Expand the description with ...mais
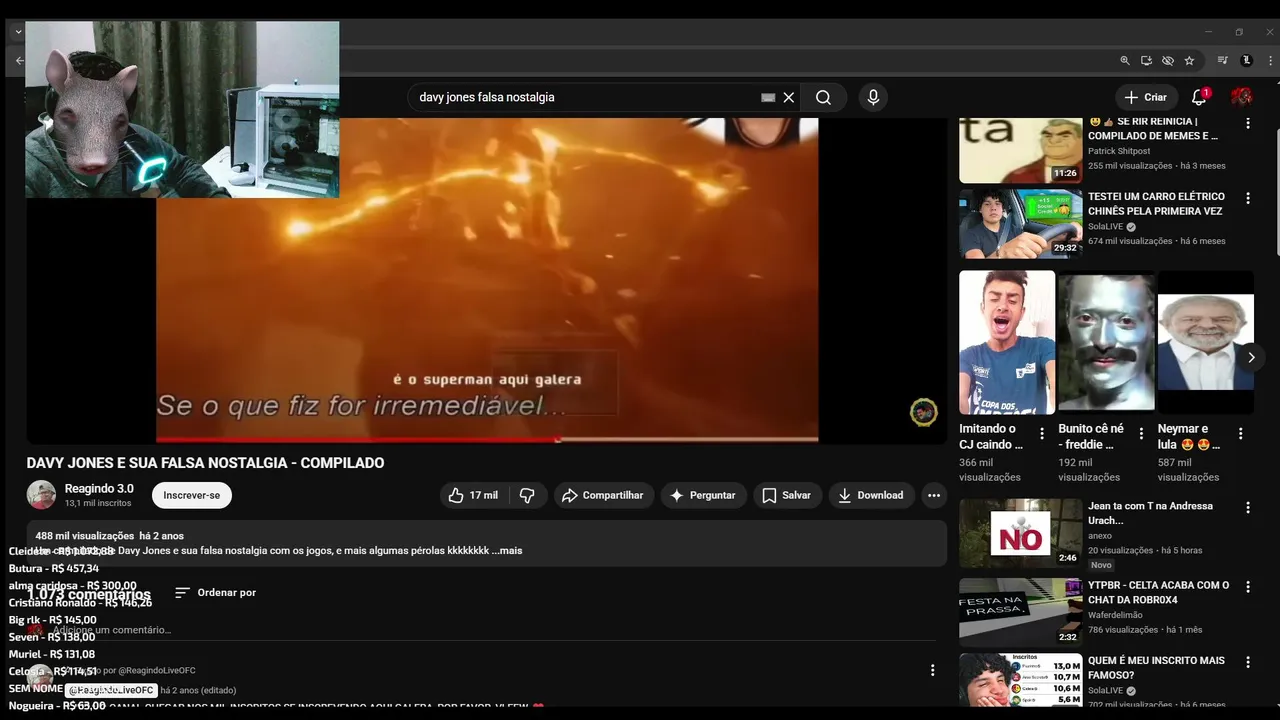The height and width of the screenshot is (720, 1280). (506, 550)
